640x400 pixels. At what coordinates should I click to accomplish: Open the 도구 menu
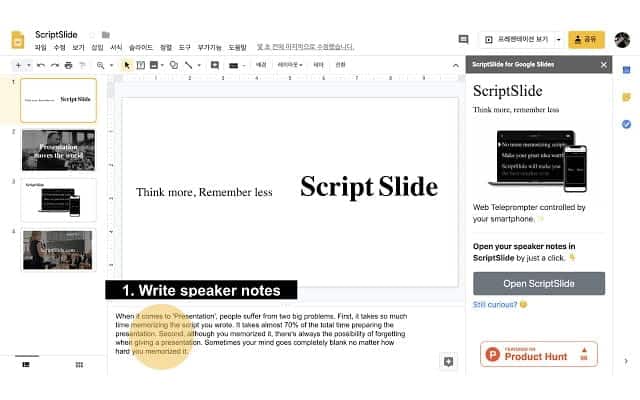tap(184, 47)
